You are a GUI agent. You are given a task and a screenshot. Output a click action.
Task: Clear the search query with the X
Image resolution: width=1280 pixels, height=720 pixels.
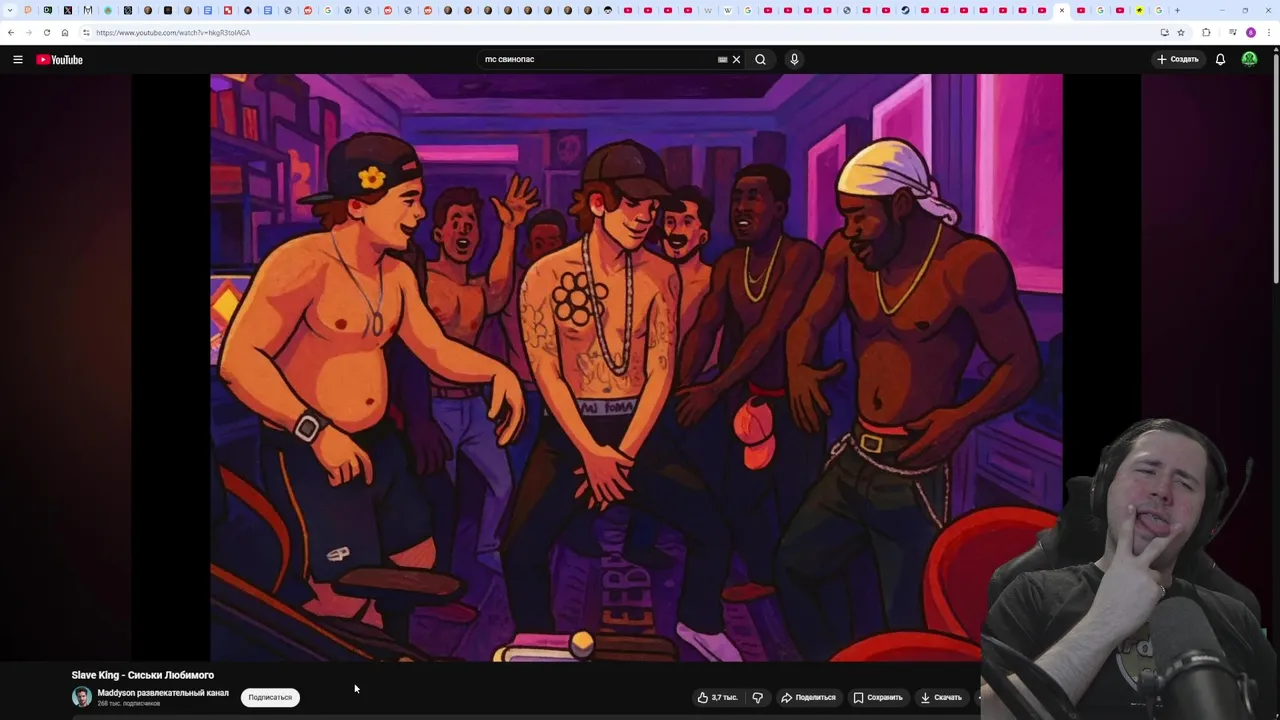736,59
